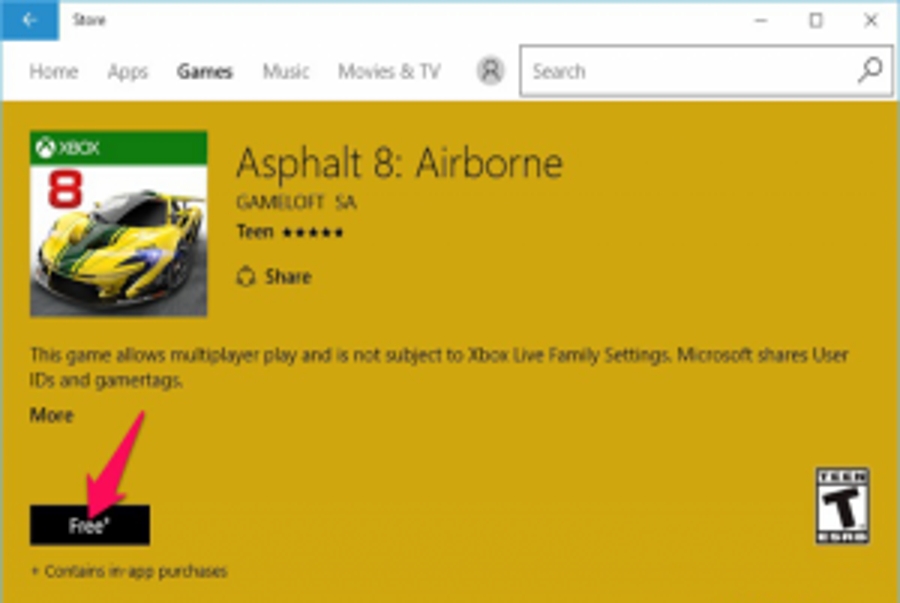The width and height of the screenshot is (900, 603).
Task: Share this game using the Share icon
Action: point(246,277)
